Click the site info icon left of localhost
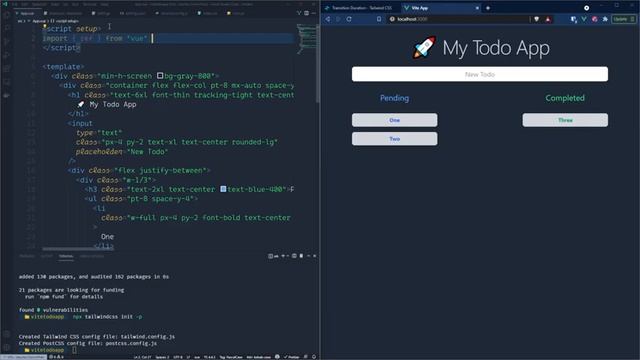Screen dimensions: 640x360 click(392, 19)
